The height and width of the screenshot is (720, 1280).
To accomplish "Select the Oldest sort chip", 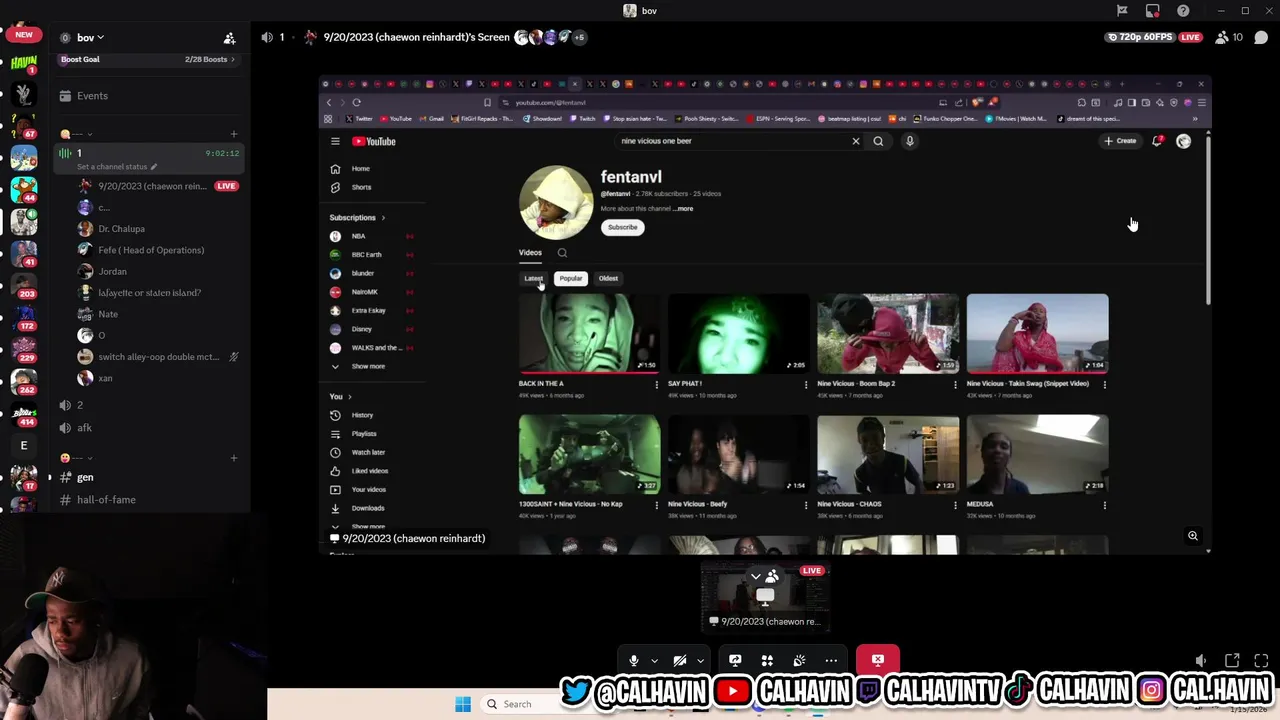I will [608, 278].
